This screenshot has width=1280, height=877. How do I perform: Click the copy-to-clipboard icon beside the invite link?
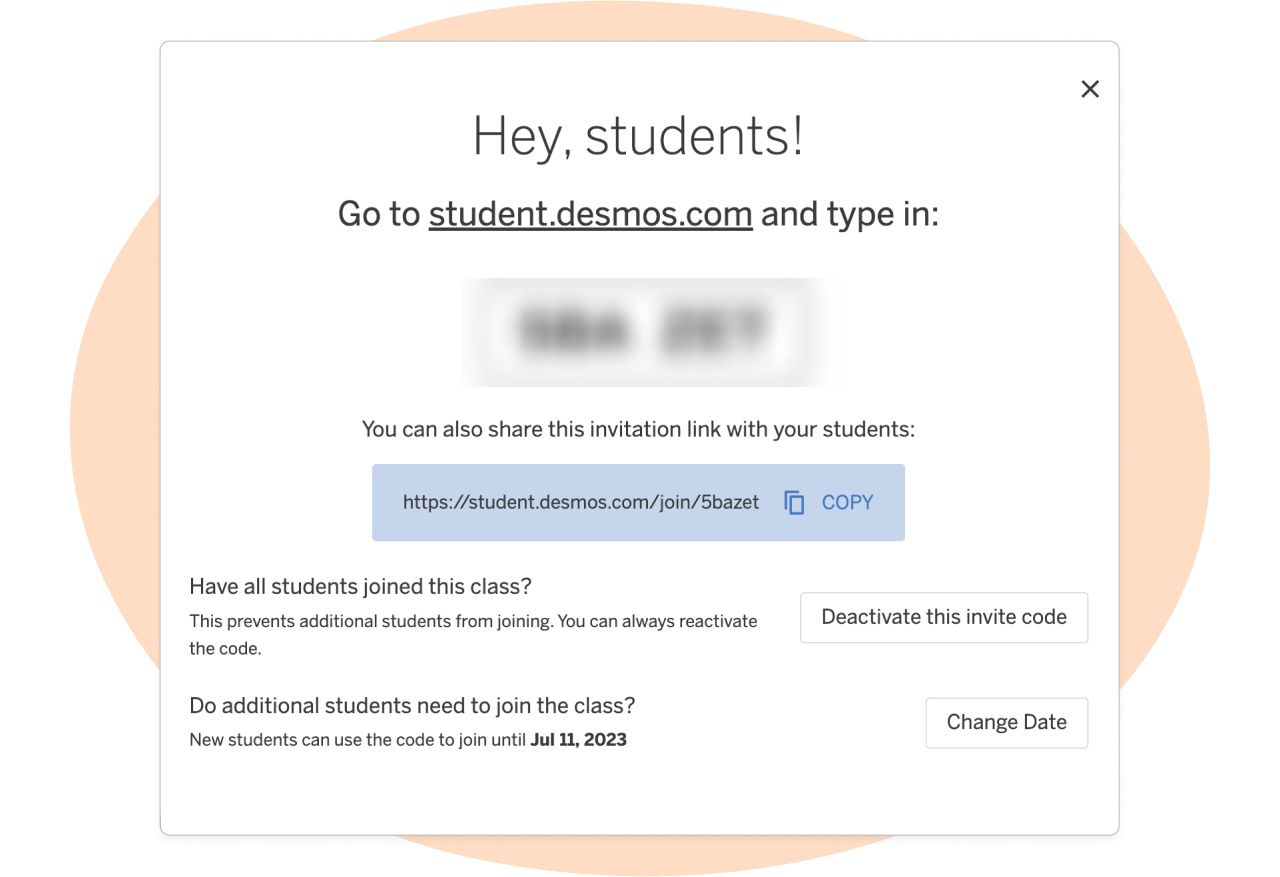[793, 502]
